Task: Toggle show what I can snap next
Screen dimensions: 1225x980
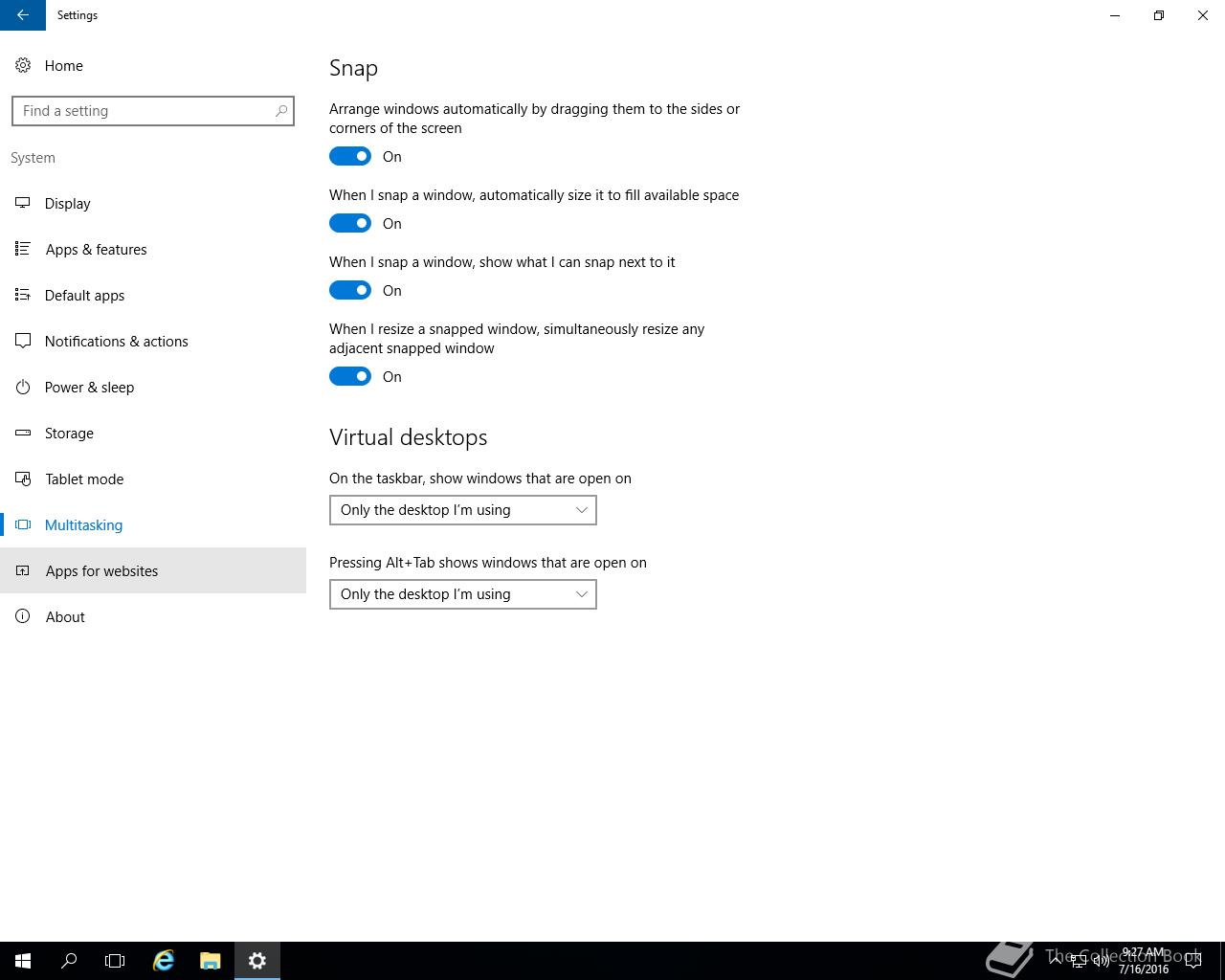Action: pyautogui.click(x=350, y=290)
